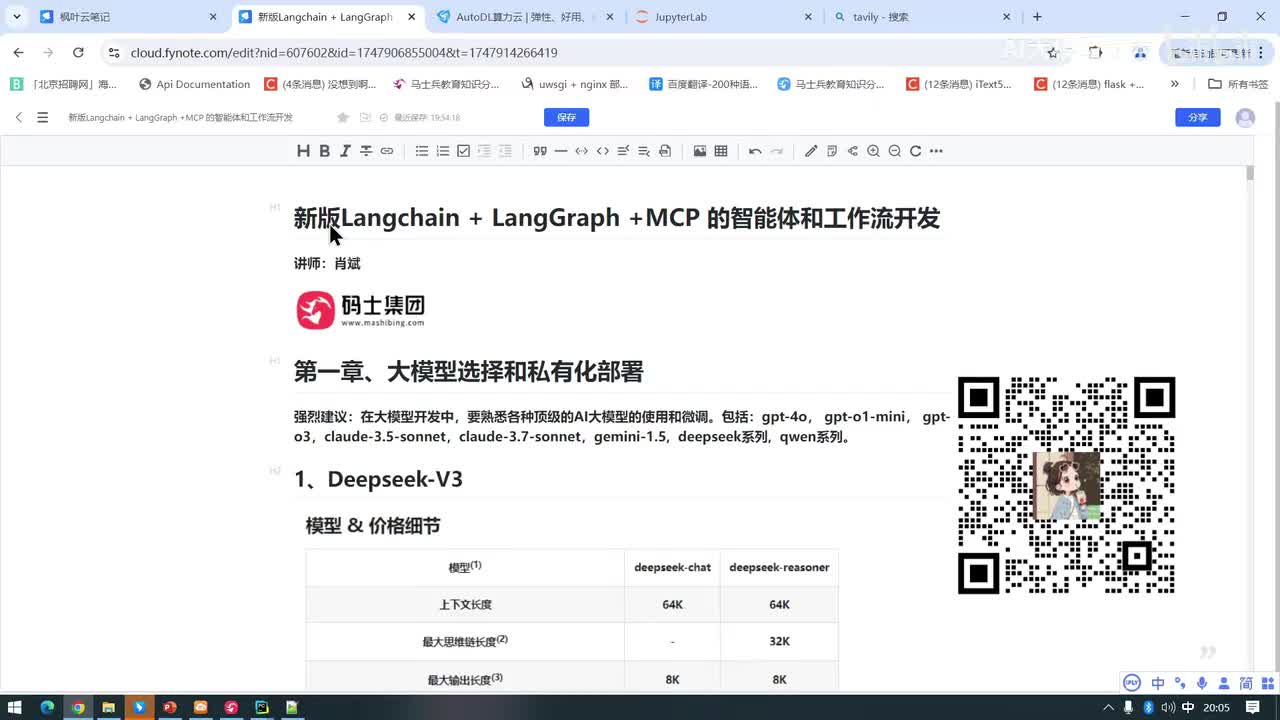Insert an image into the note

click(x=700, y=151)
